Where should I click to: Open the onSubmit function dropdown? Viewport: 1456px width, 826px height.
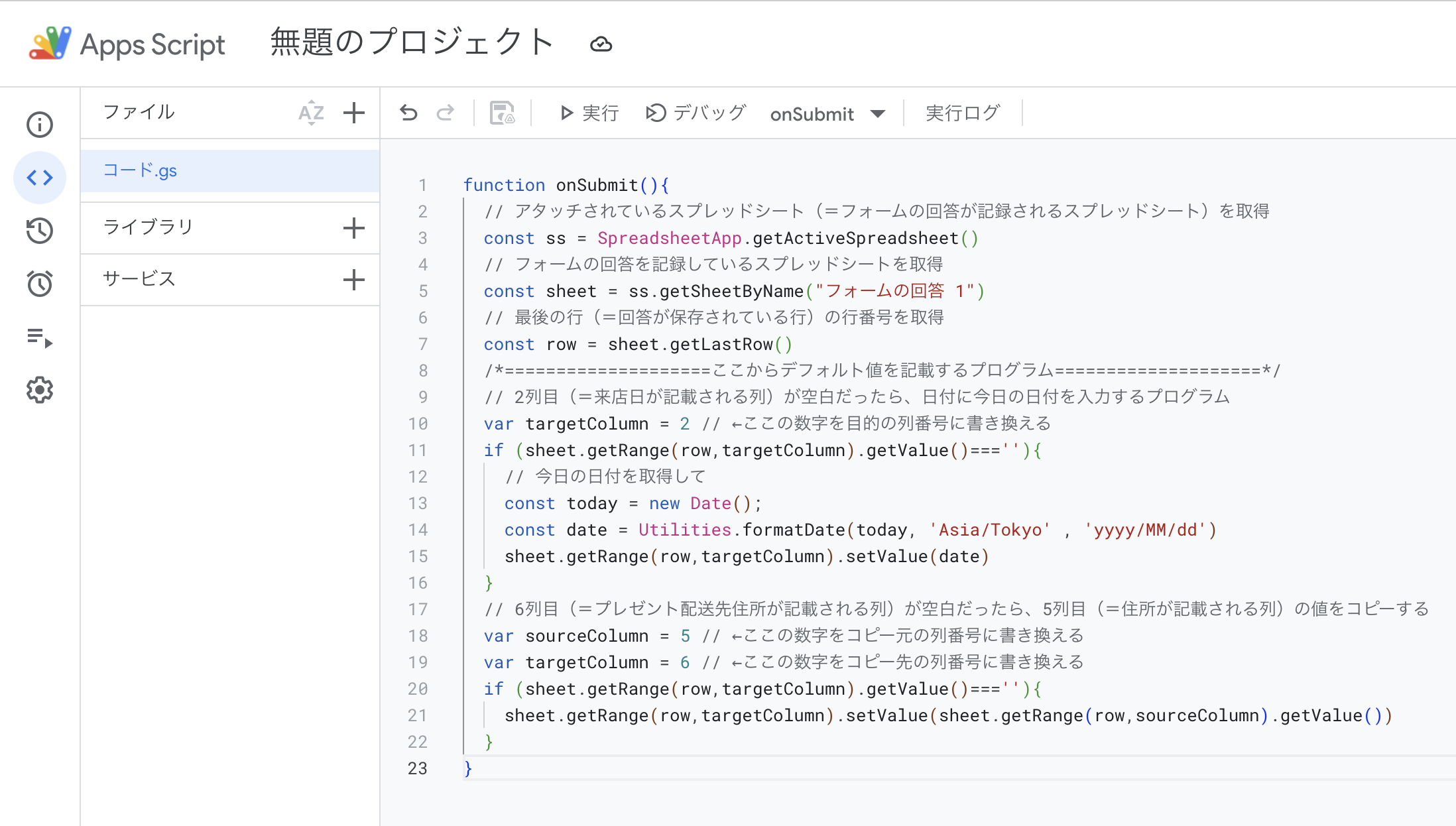point(827,113)
